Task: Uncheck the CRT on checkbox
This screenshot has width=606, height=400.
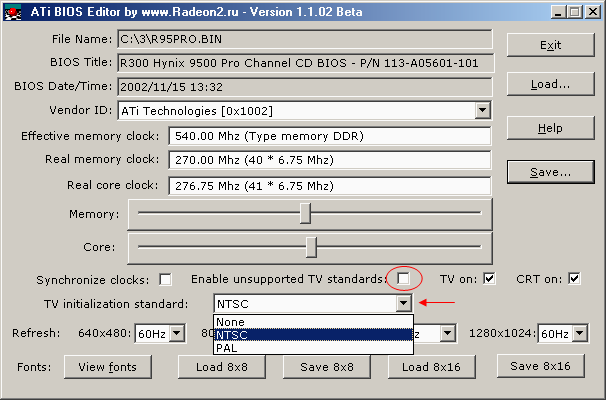Action: (x=574, y=279)
